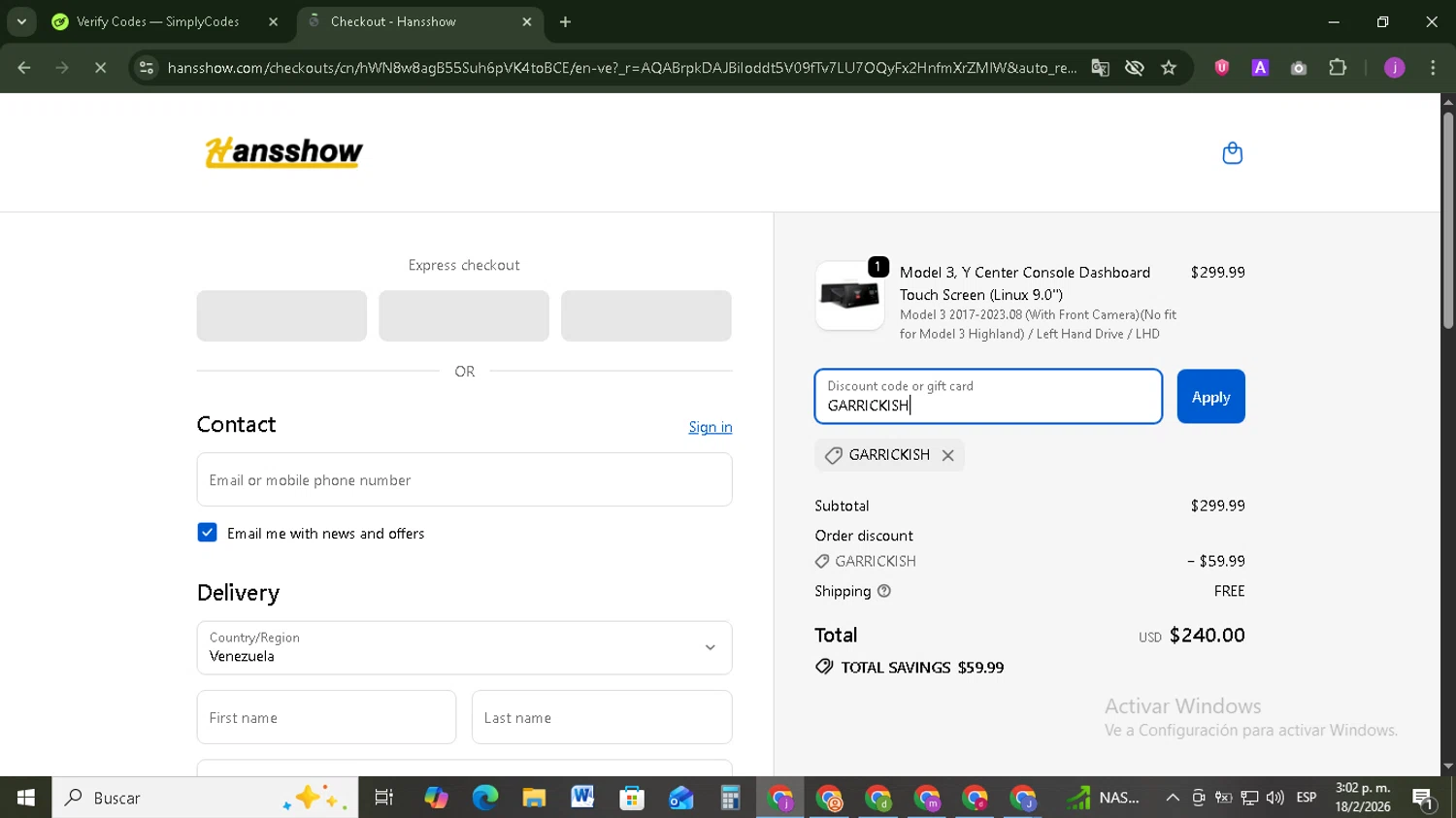Open Outlook from the taskbar

(680, 798)
